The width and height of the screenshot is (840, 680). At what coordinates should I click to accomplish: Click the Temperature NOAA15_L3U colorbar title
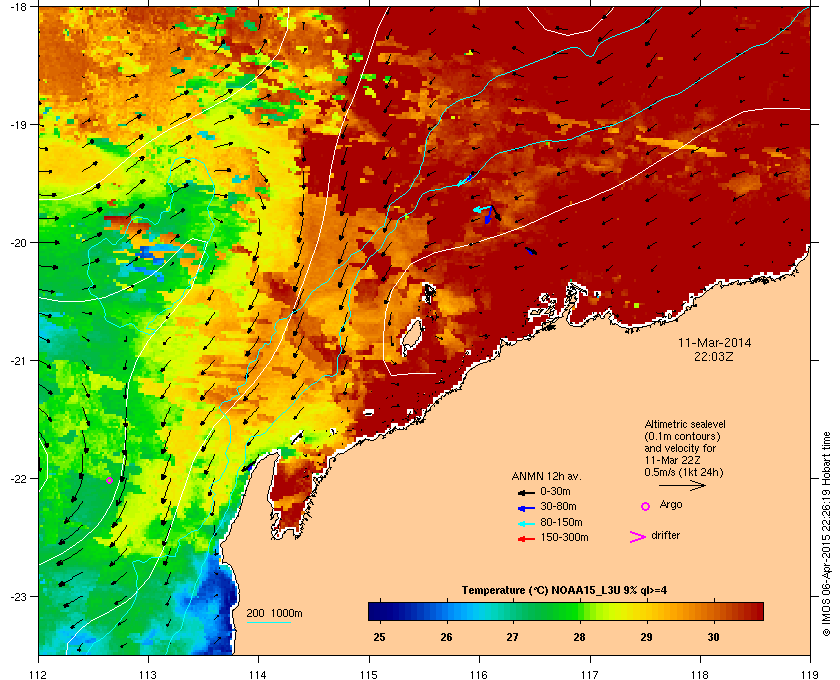(564, 591)
